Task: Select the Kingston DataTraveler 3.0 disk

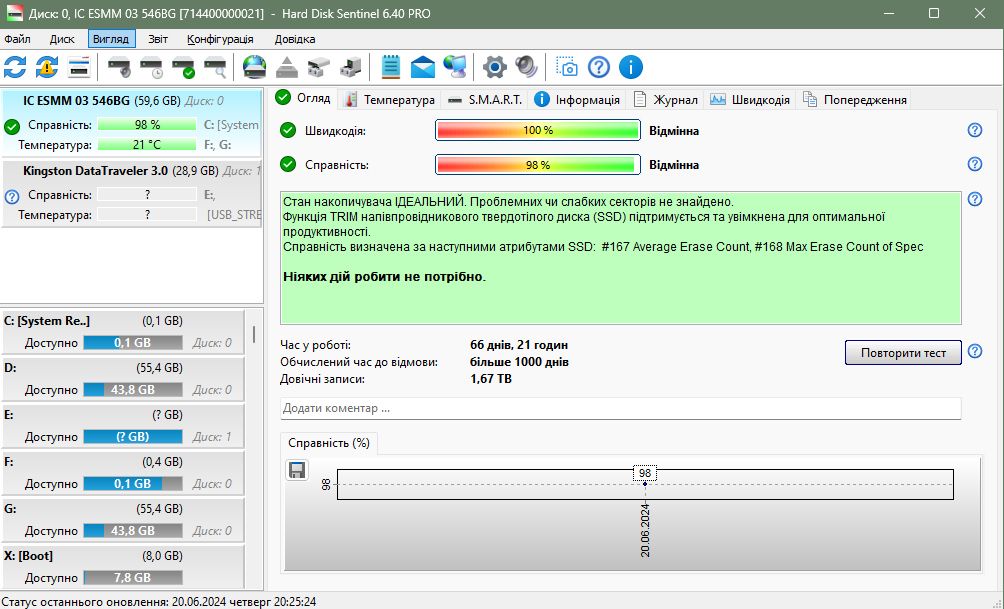Action: [x=131, y=193]
